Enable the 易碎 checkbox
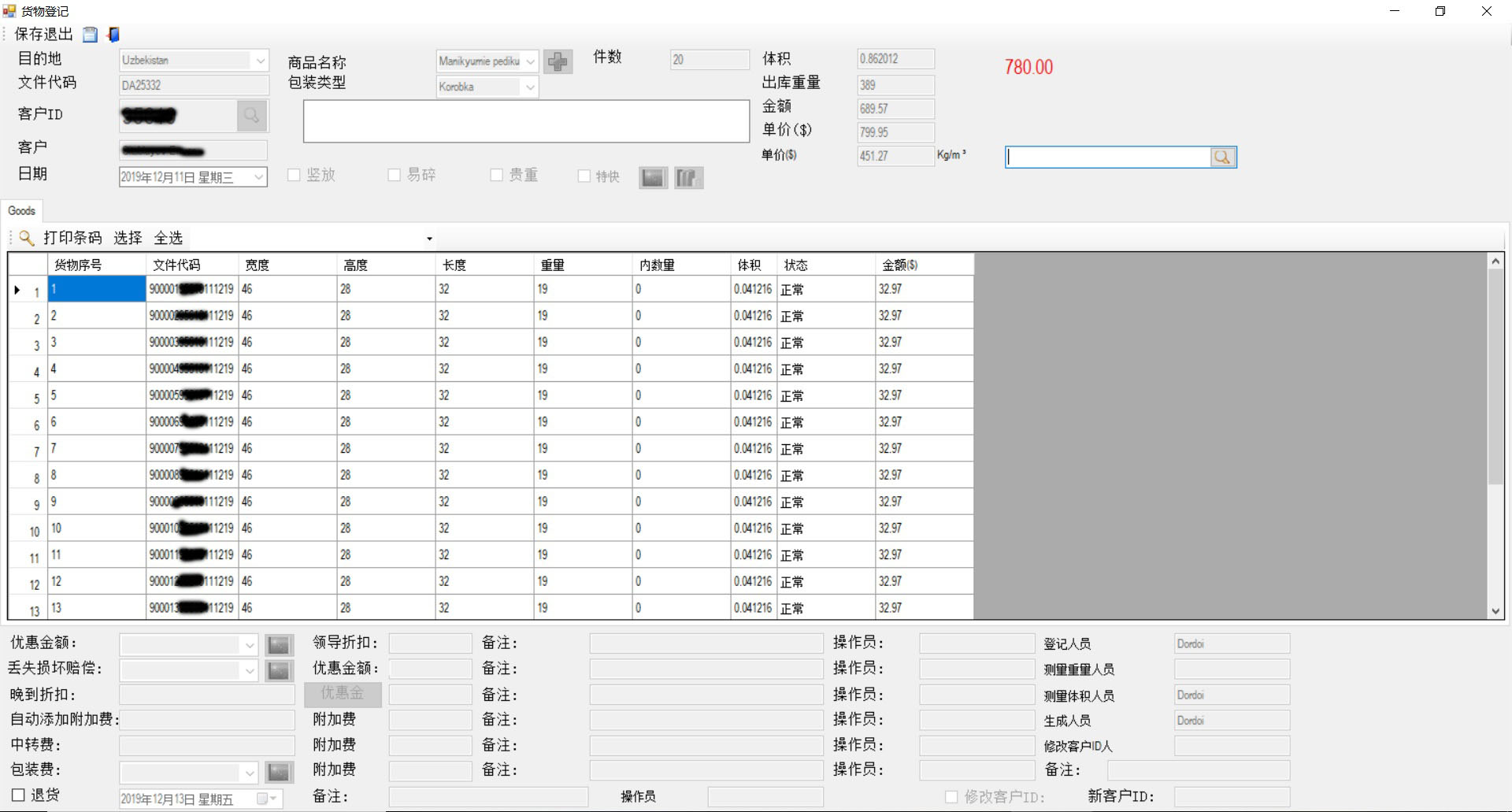 [395, 175]
